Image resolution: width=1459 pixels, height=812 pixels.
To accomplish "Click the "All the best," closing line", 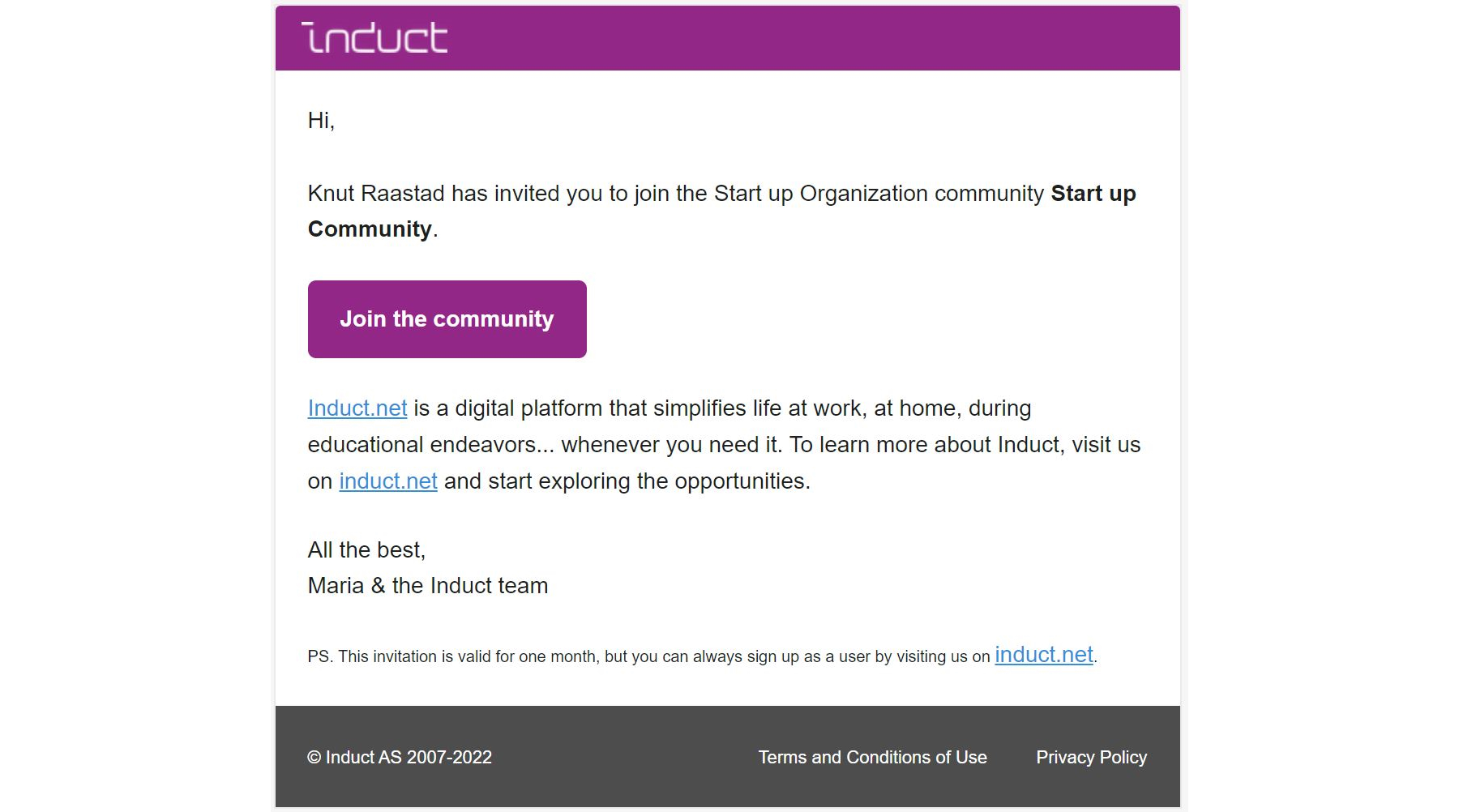I will click(x=366, y=550).
